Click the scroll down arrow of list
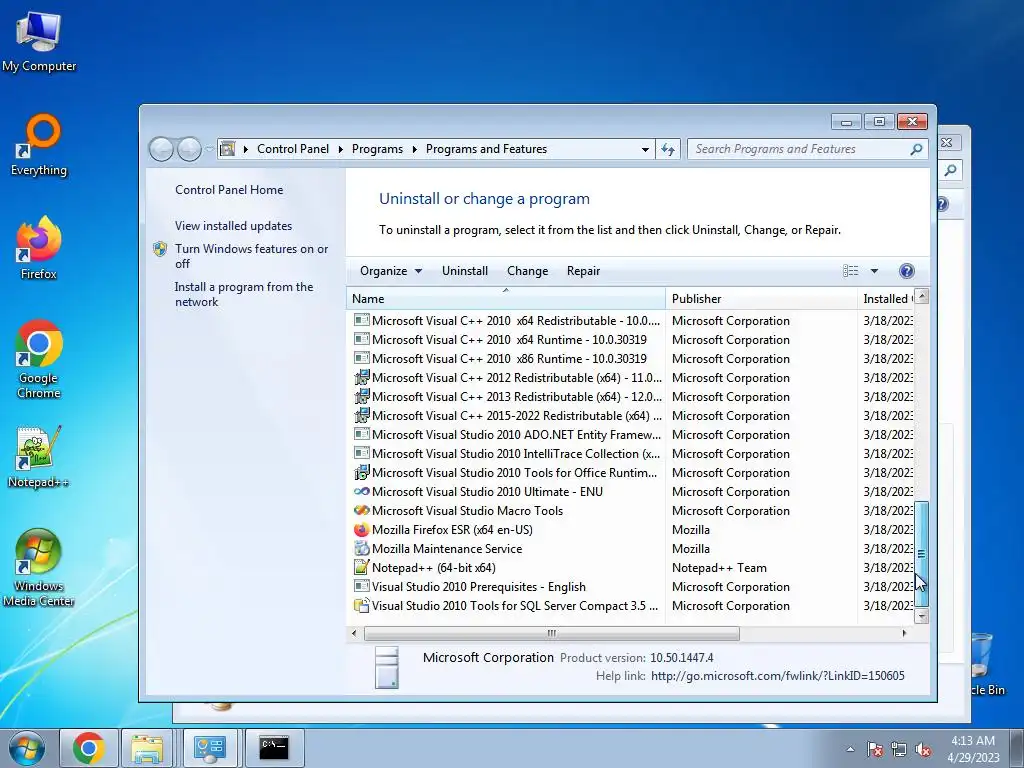The height and width of the screenshot is (768, 1024). click(921, 616)
